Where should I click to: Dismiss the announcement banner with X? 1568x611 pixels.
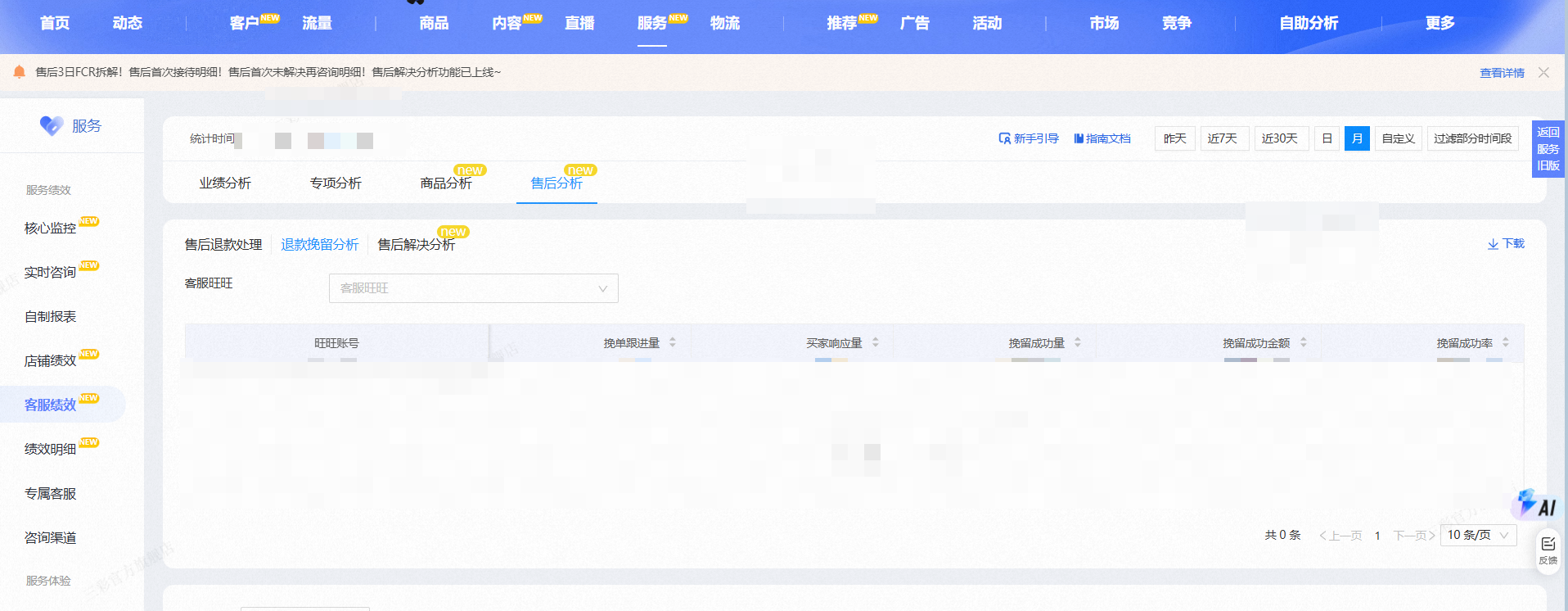click(x=1543, y=73)
